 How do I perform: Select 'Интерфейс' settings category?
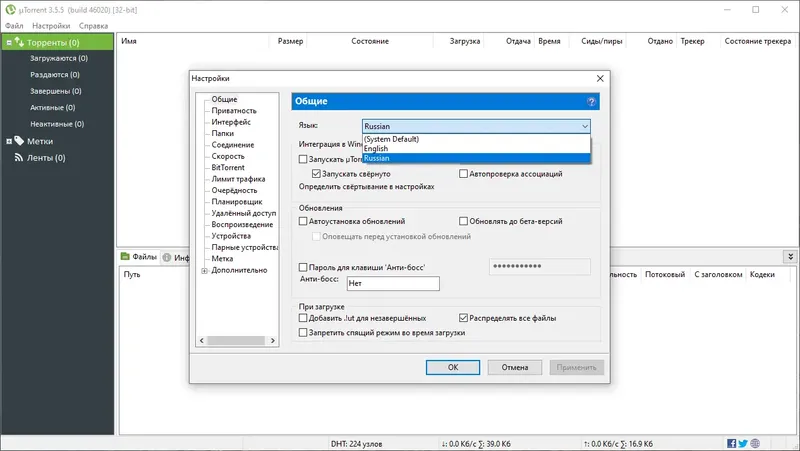click(231, 122)
